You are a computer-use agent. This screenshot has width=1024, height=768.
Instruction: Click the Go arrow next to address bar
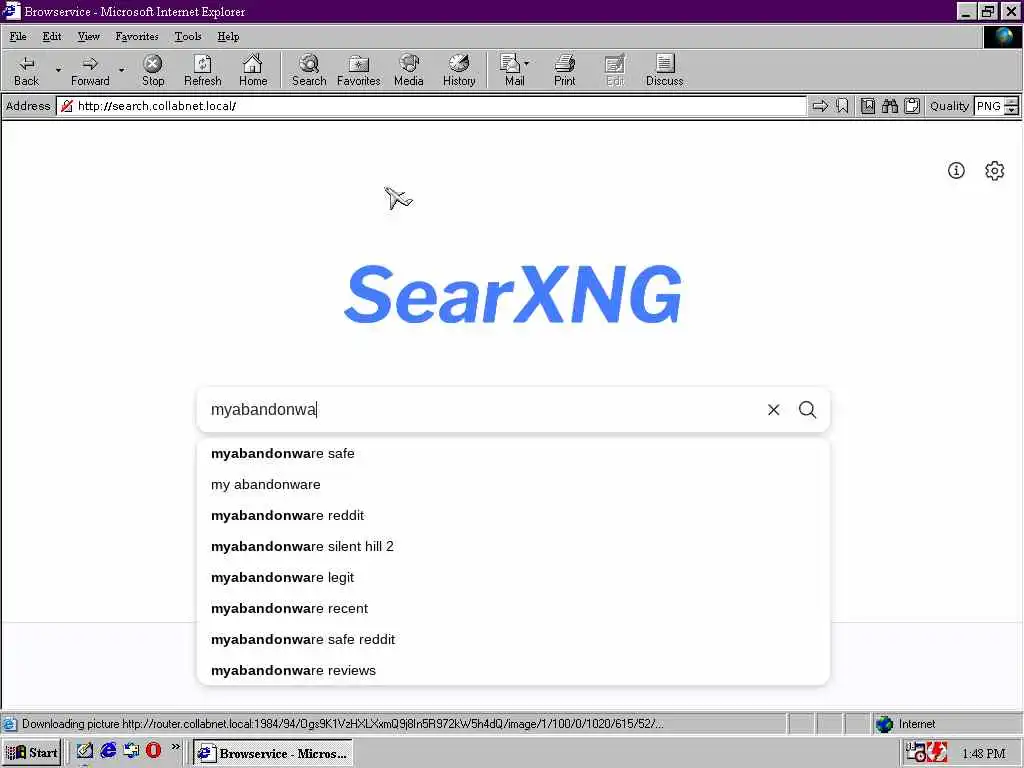point(820,106)
